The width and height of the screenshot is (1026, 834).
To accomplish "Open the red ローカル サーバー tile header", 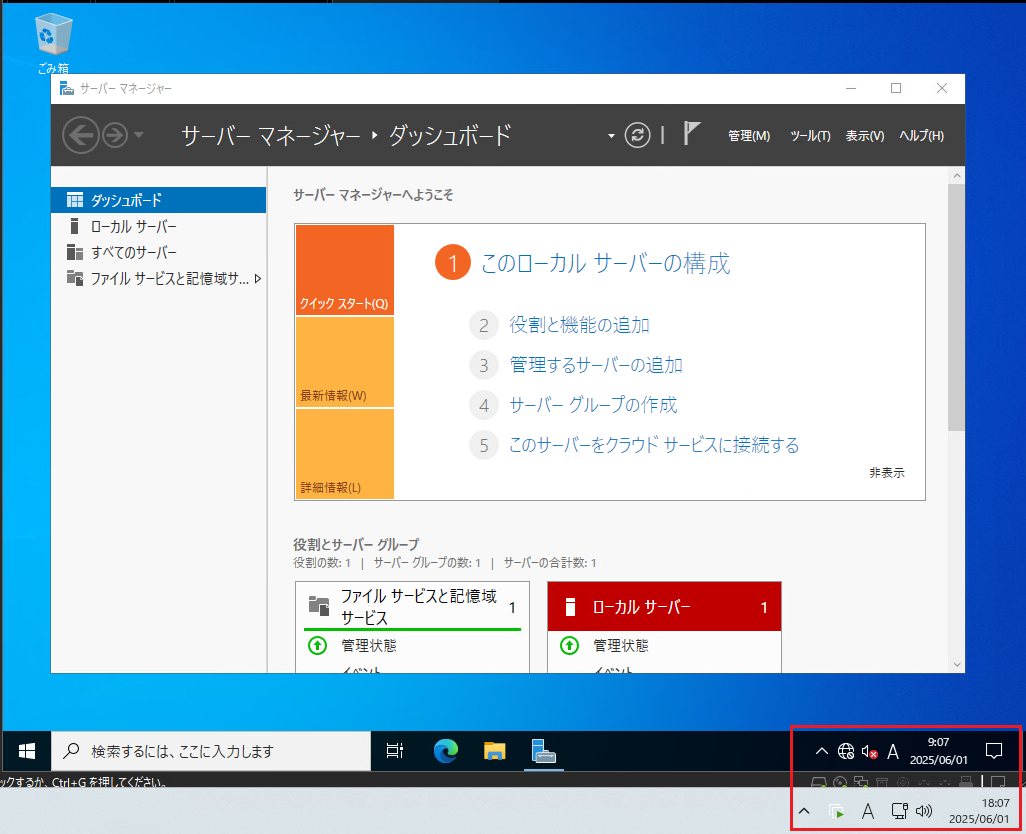I will (664, 607).
